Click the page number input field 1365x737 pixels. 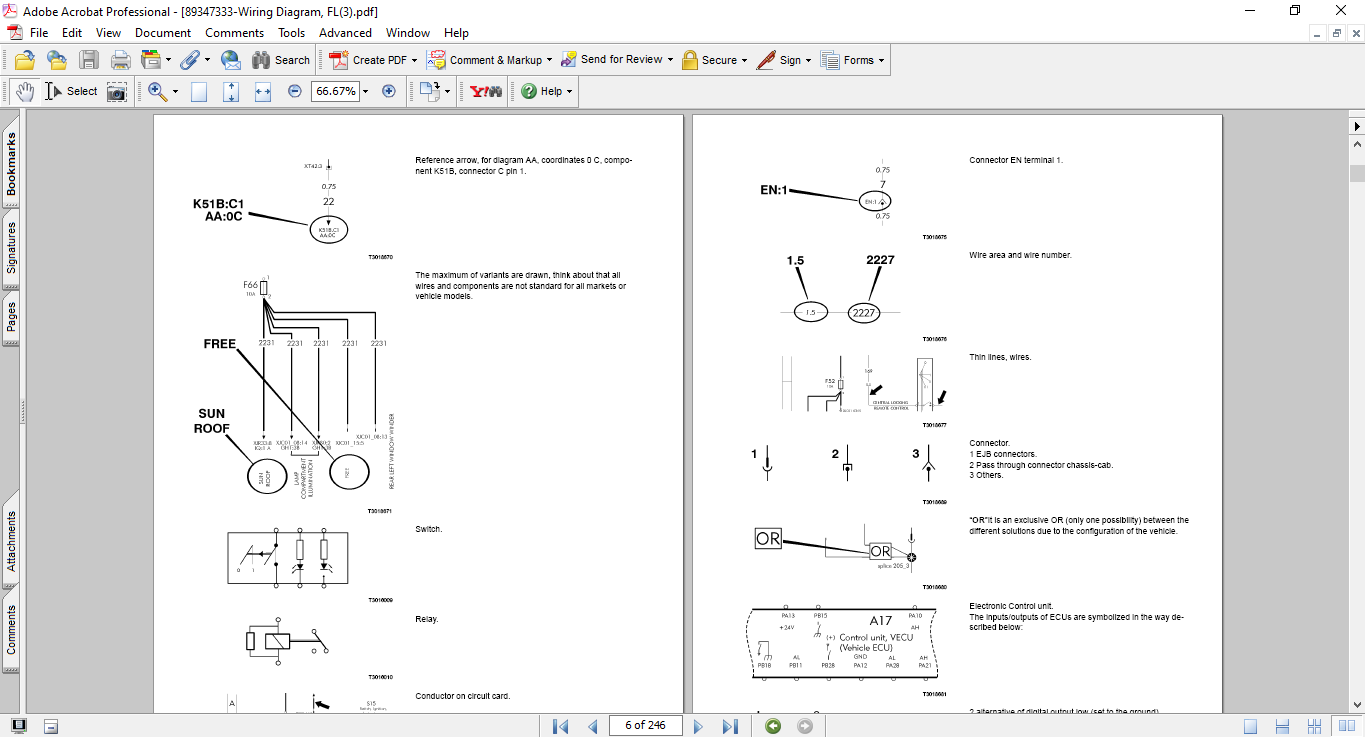coord(645,725)
